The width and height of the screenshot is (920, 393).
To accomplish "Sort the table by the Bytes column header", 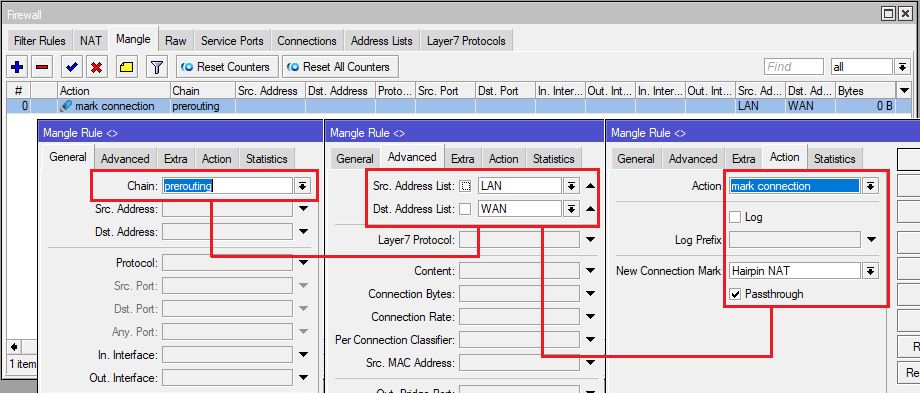I will click(866, 91).
